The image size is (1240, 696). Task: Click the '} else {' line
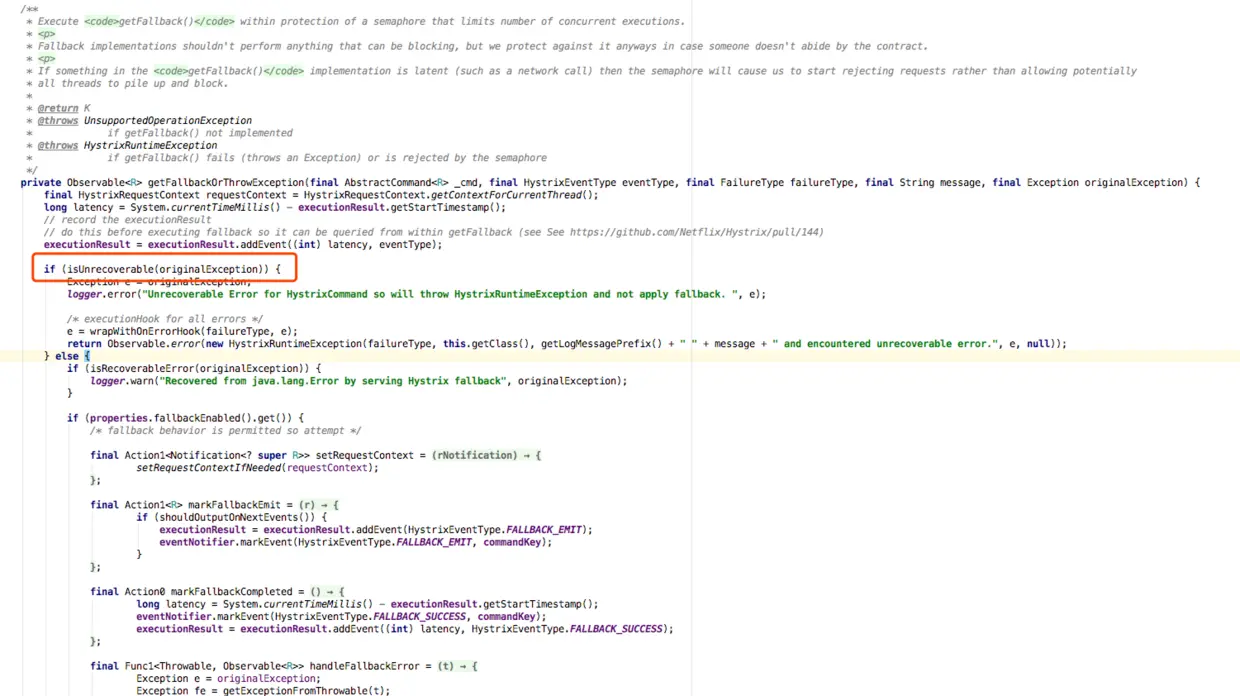coord(67,356)
